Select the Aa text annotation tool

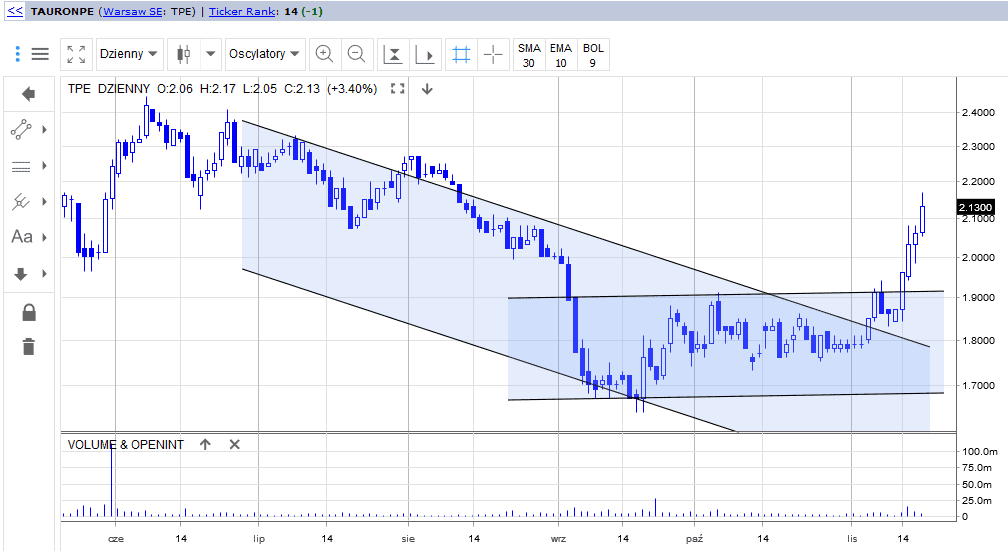click(x=22, y=237)
